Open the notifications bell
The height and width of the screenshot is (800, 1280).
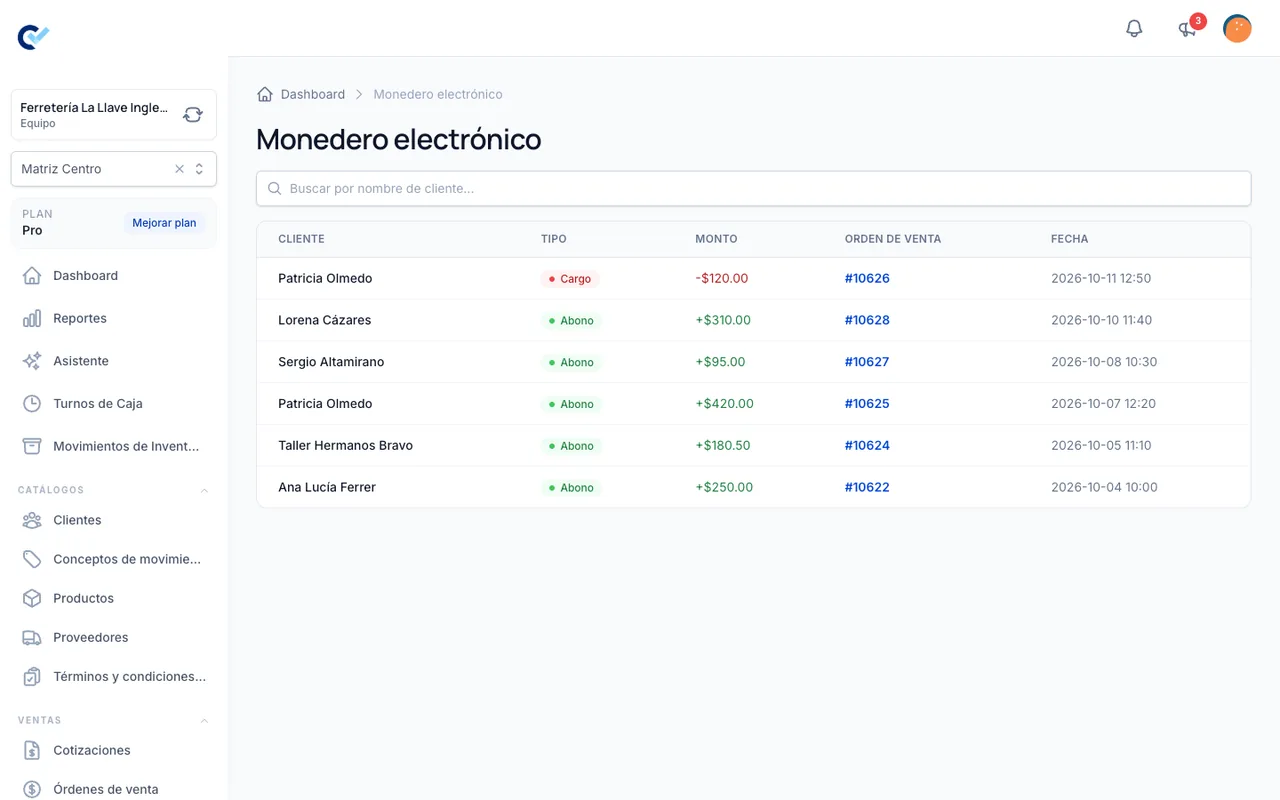[x=1134, y=28]
